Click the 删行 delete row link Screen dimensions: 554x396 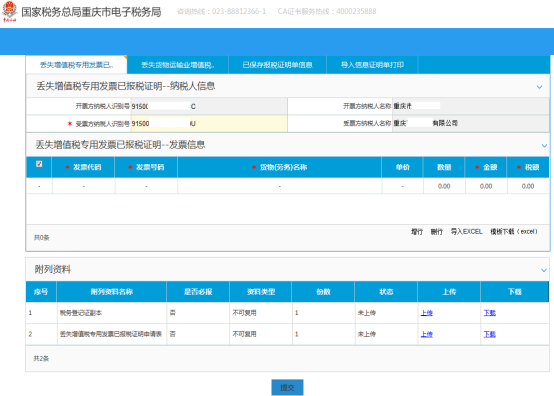(436, 232)
